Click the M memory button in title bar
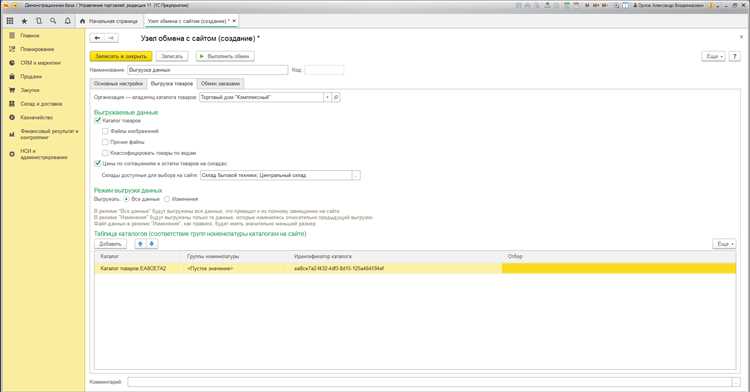This screenshot has height=392, width=750. point(587,5)
